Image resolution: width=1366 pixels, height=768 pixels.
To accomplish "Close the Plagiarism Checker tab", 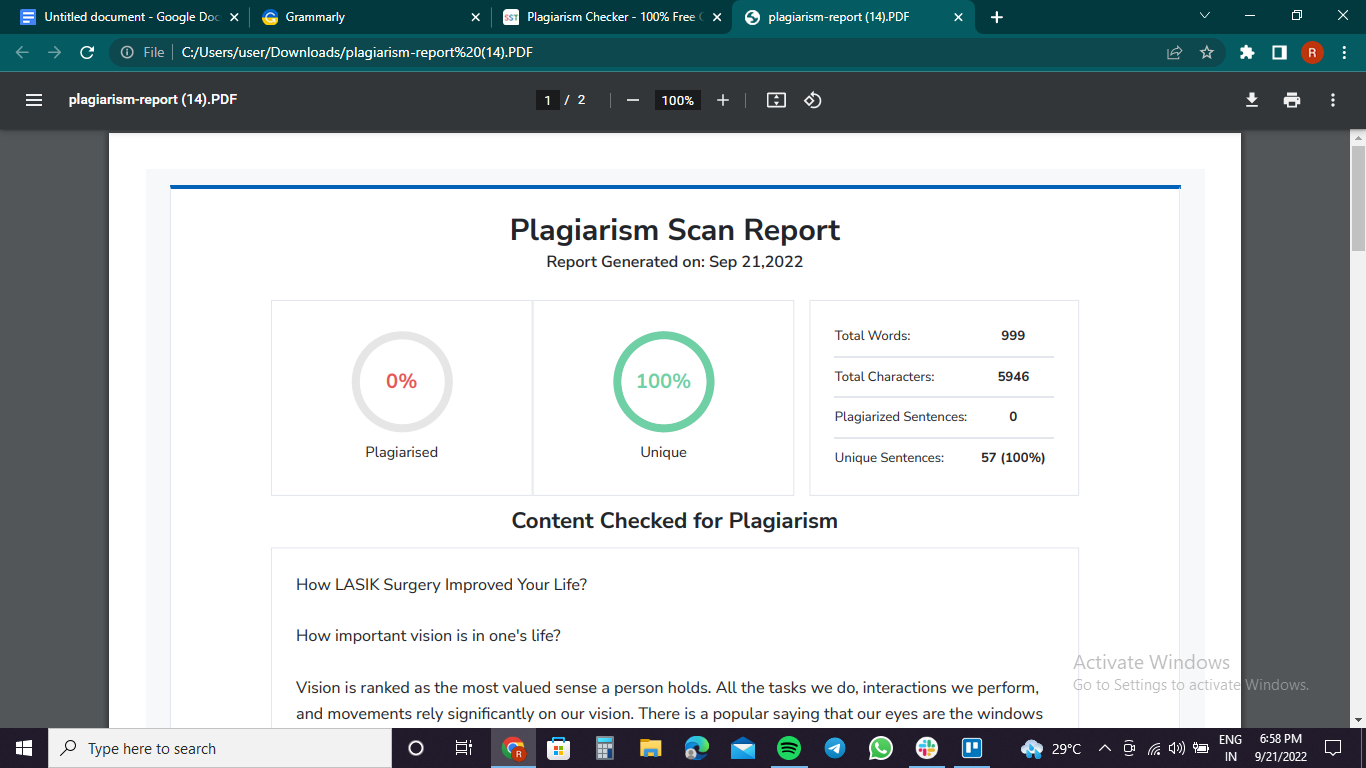I will [716, 17].
